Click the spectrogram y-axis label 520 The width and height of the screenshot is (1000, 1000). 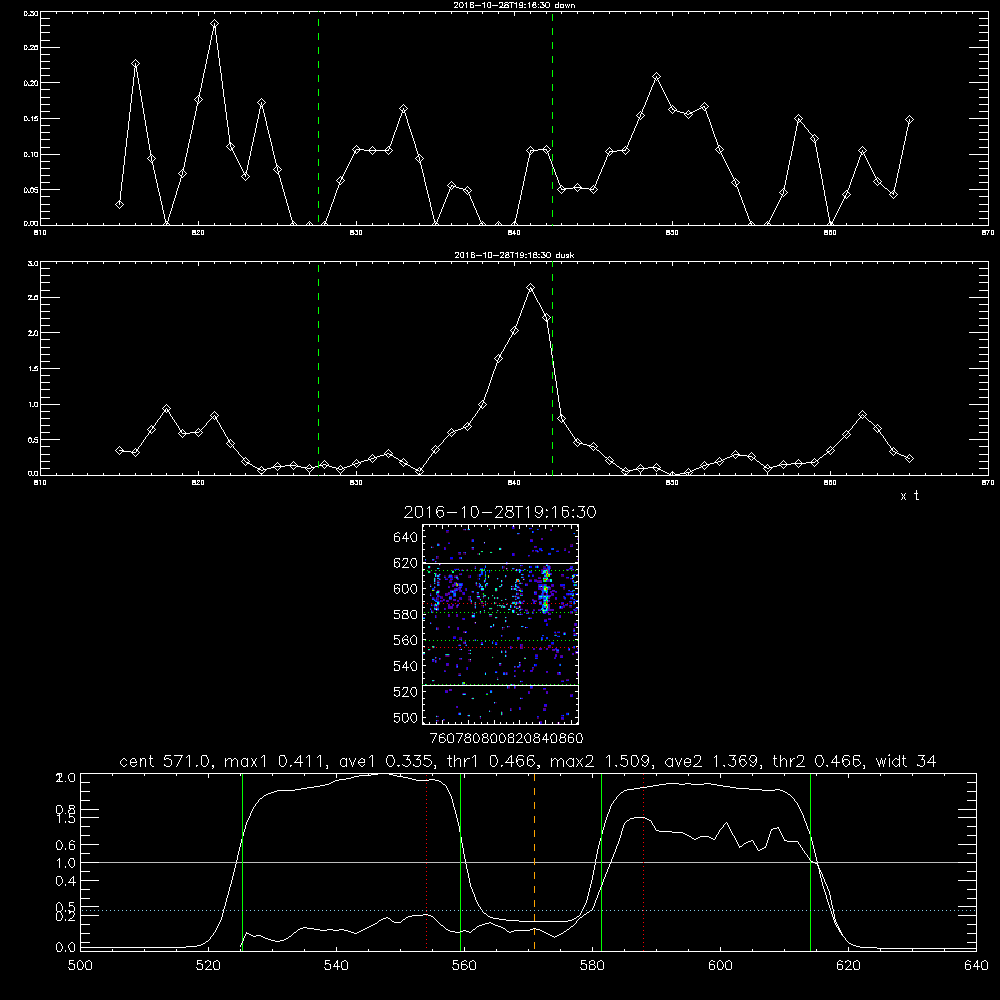[405, 692]
